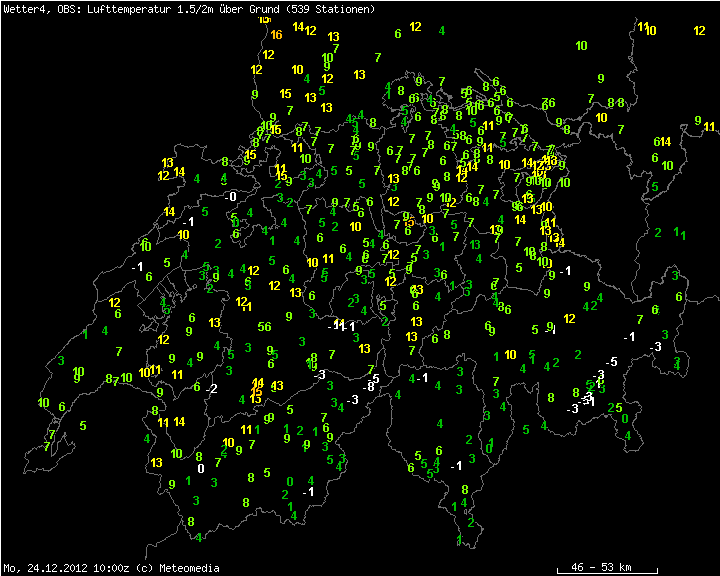
Task: Click green 10 near top-right of map
Action: tap(581, 45)
